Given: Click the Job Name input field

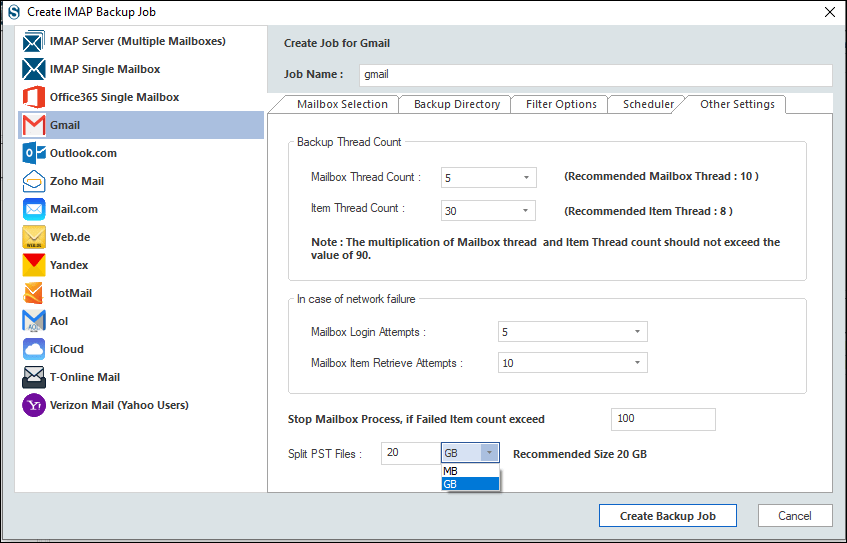Looking at the screenshot, I should 595,75.
